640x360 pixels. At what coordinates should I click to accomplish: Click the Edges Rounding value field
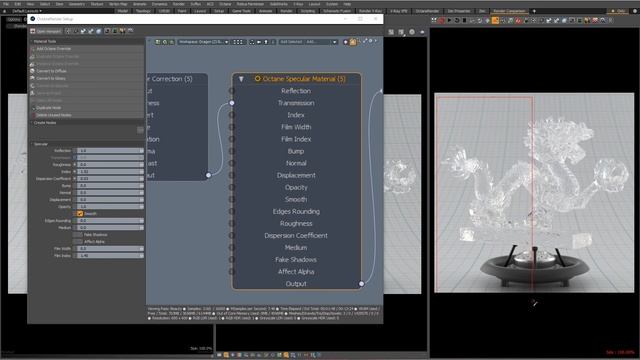(x=110, y=220)
